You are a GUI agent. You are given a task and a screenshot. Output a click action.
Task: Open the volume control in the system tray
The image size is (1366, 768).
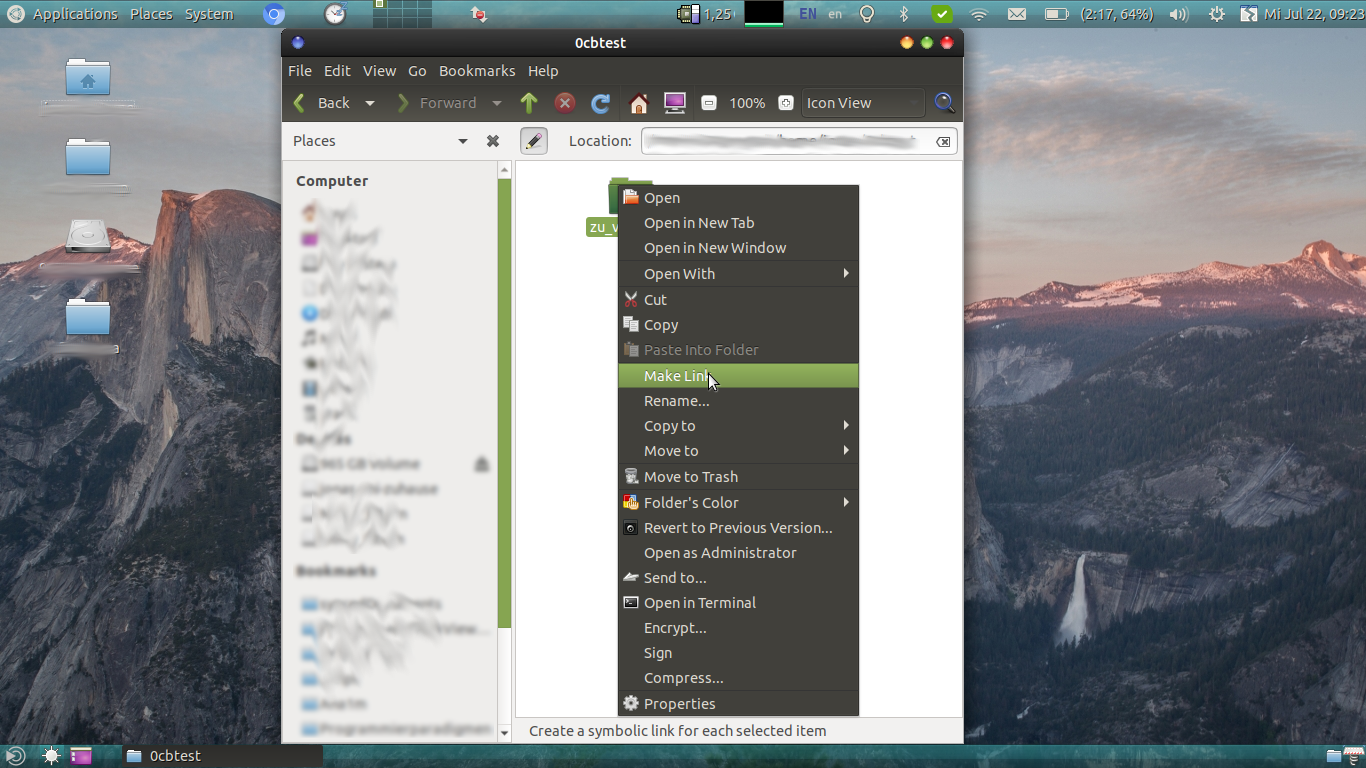[1176, 13]
